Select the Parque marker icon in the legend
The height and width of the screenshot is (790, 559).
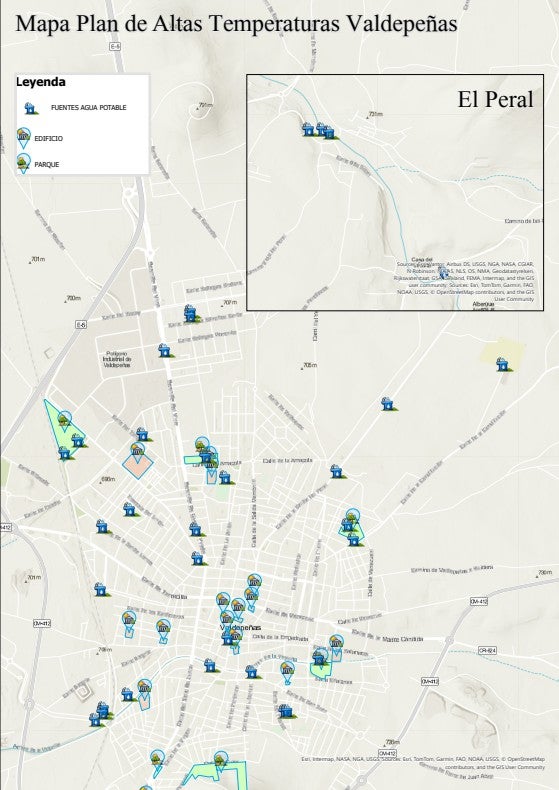click(x=23, y=164)
